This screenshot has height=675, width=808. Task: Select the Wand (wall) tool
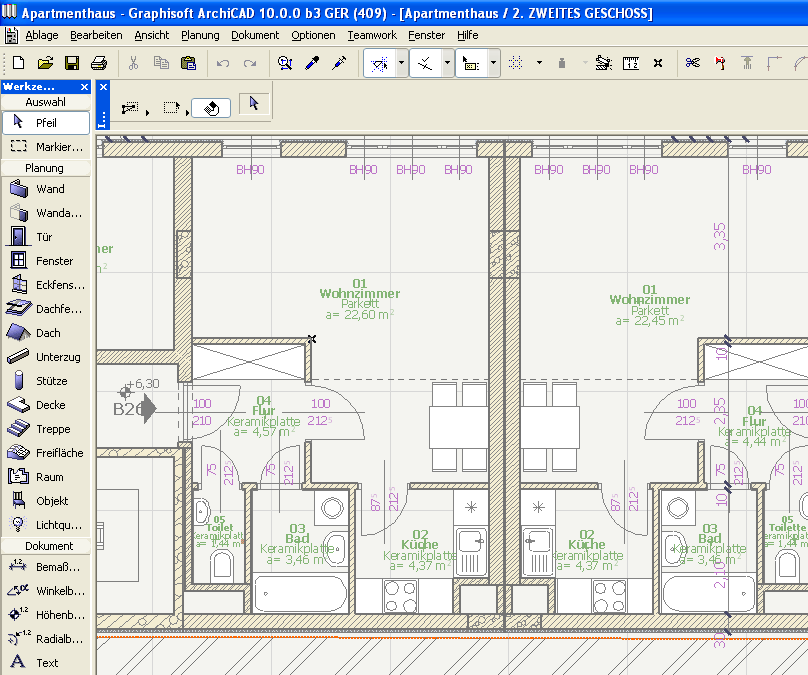[x=45, y=189]
